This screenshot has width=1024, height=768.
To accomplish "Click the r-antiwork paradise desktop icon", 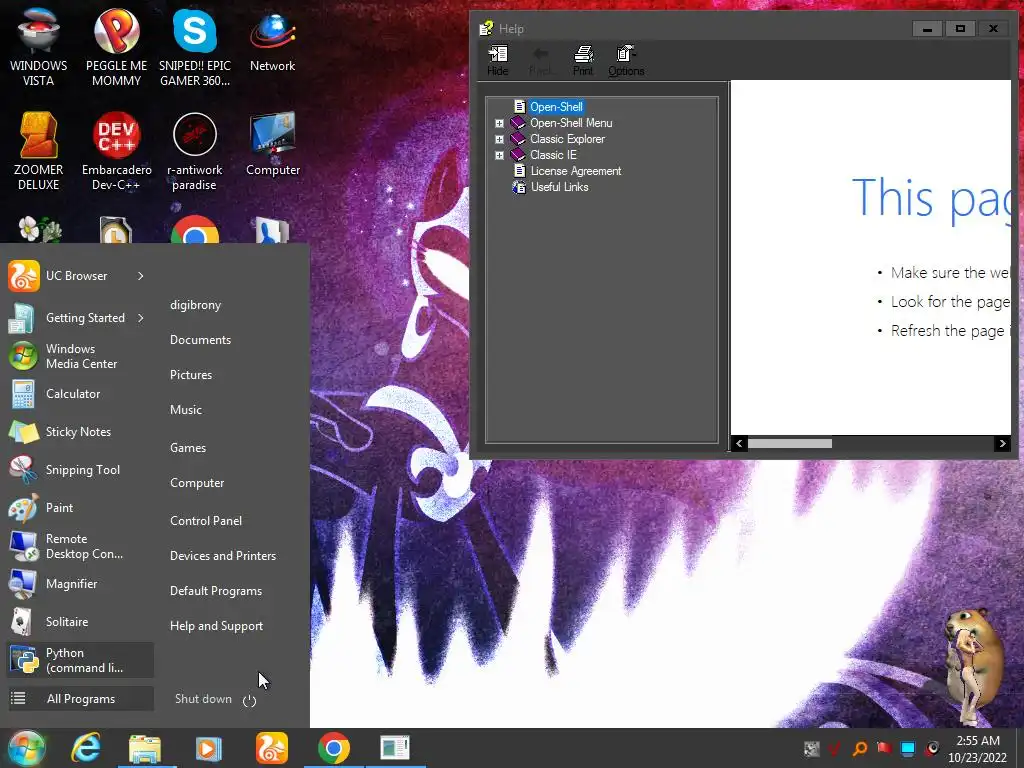I will click(x=195, y=150).
